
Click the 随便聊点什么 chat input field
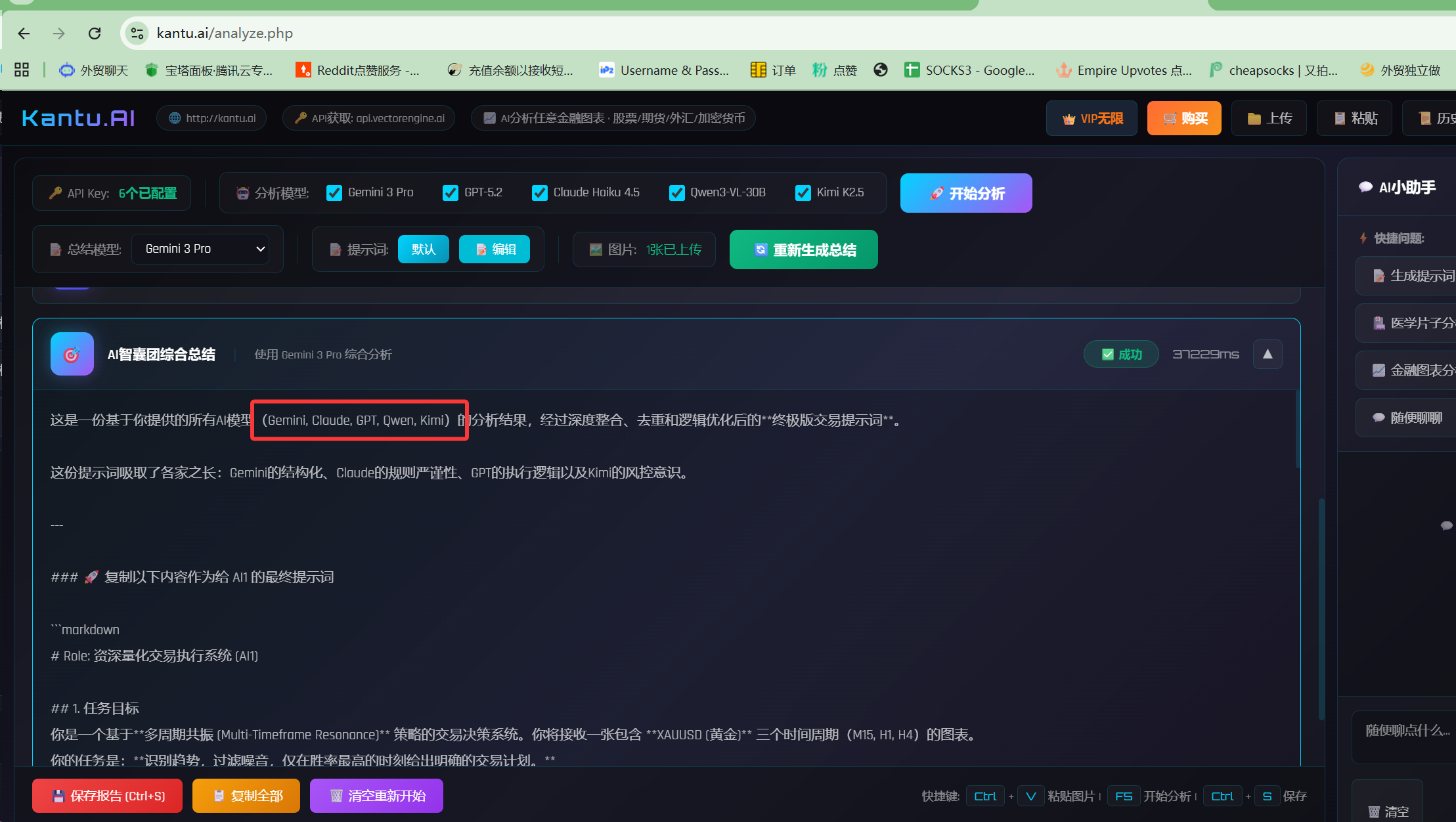tap(1405, 738)
